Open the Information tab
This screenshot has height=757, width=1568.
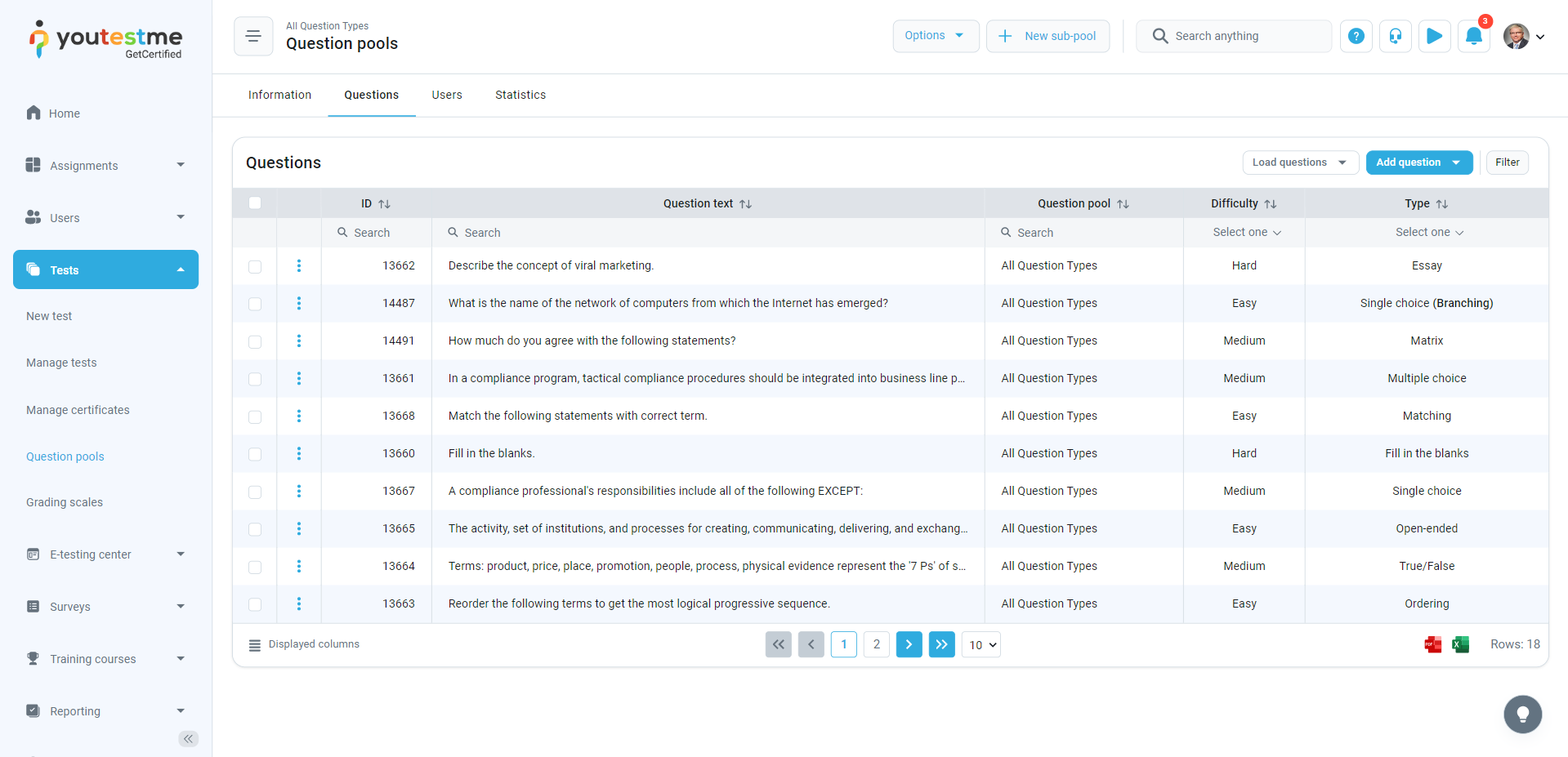point(279,95)
